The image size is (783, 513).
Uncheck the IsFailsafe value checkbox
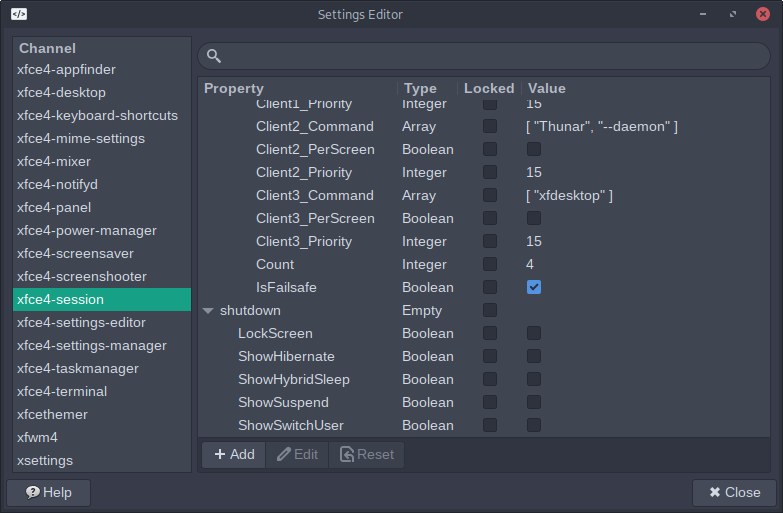pos(534,288)
